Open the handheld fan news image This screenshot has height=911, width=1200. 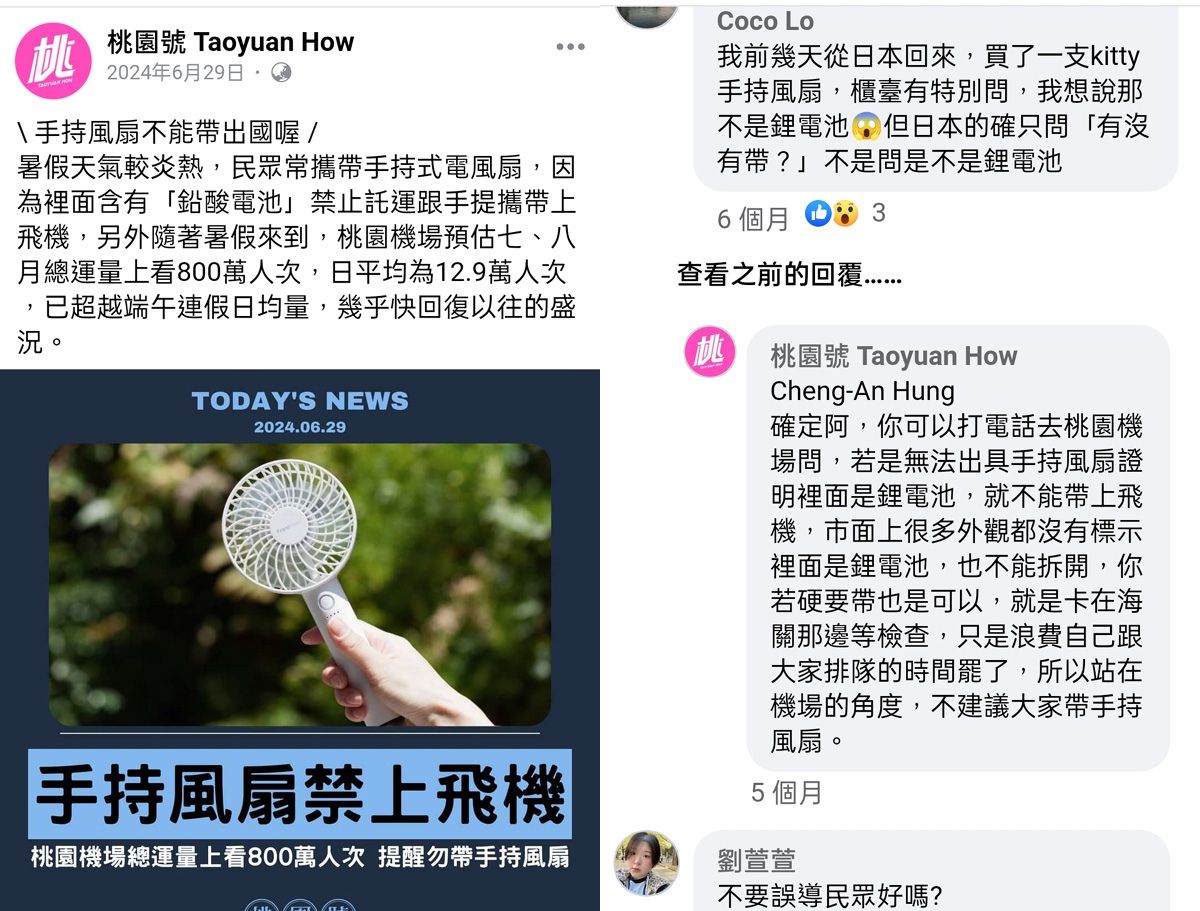click(300, 584)
